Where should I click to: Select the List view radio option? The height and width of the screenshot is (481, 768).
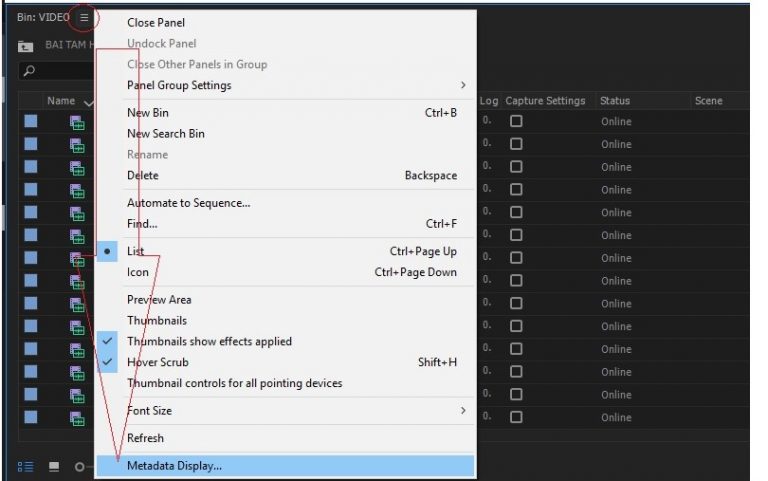pyautogui.click(x=135, y=251)
